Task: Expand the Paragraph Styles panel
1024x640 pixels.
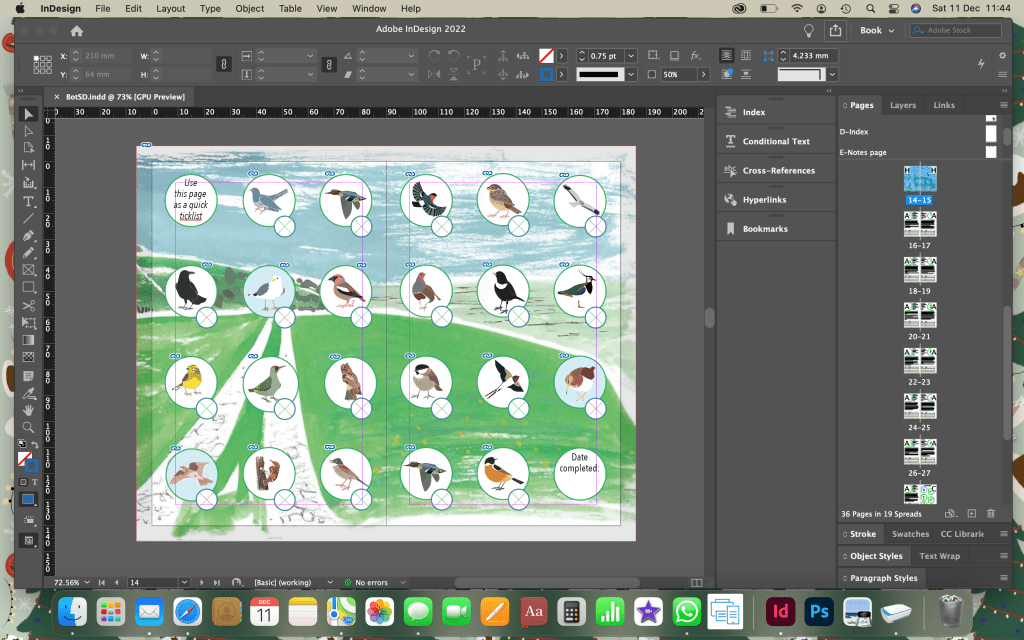Action: (884, 578)
